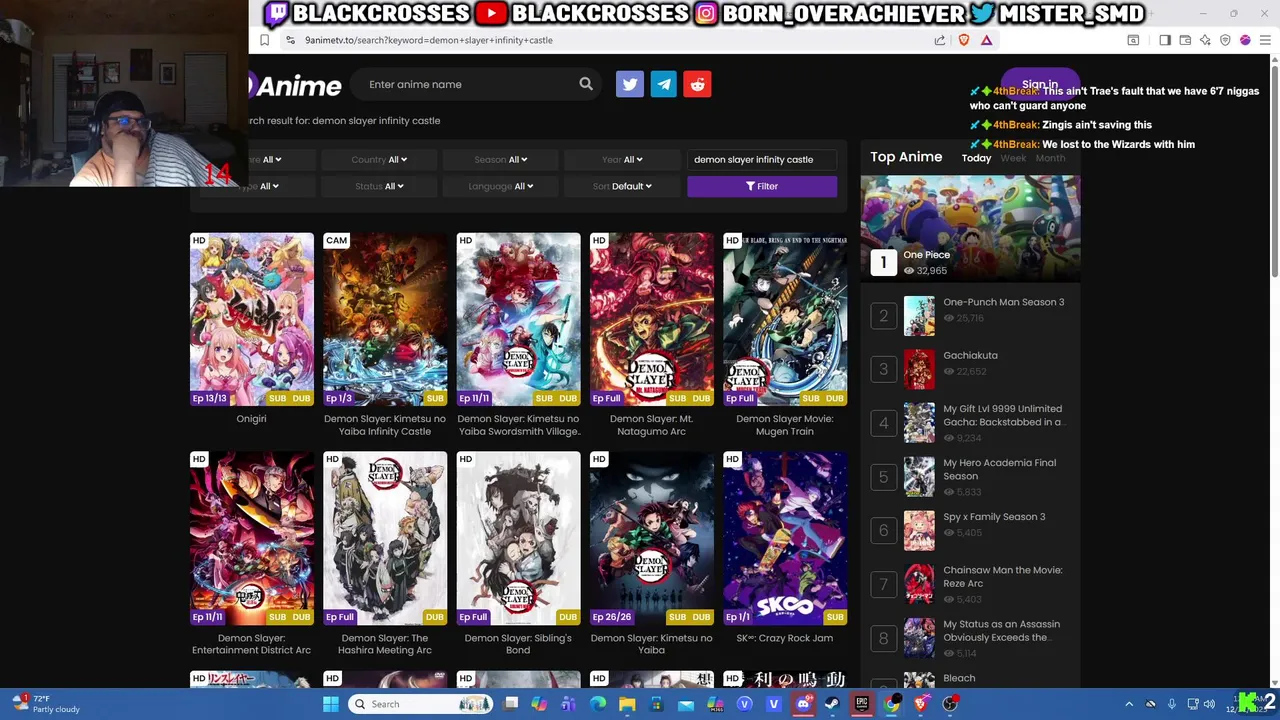Open the weather widget showing 72°F
The height and width of the screenshot is (720, 1280).
coord(45,704)
